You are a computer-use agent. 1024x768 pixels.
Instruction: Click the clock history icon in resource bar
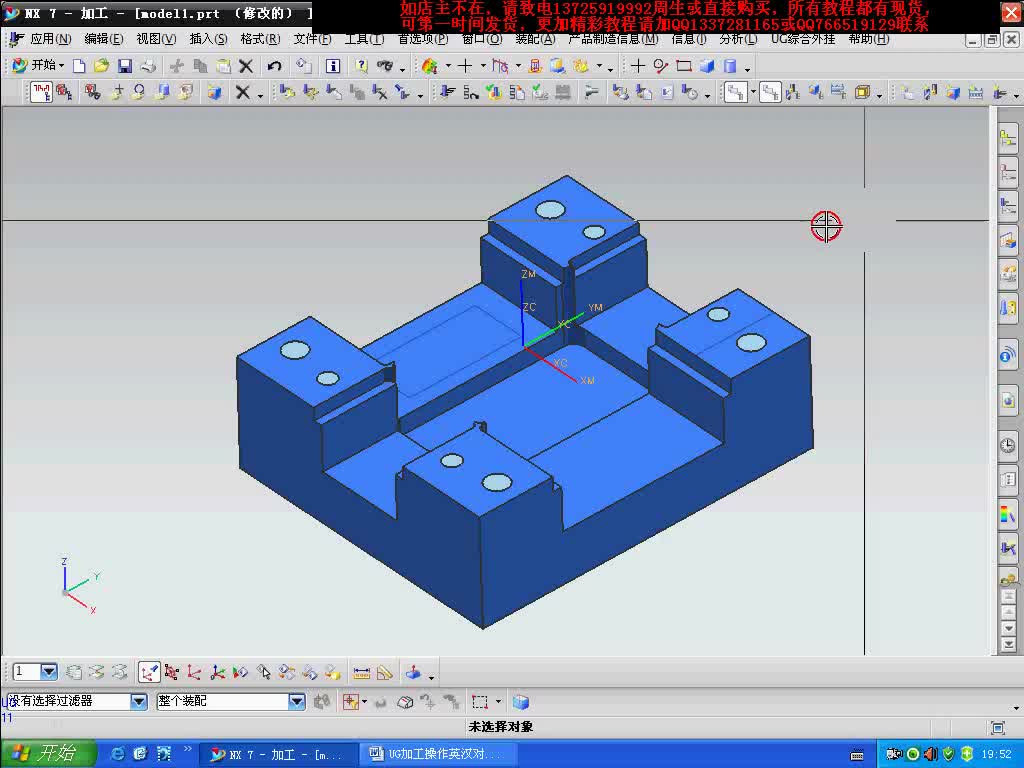point(1008,445)
